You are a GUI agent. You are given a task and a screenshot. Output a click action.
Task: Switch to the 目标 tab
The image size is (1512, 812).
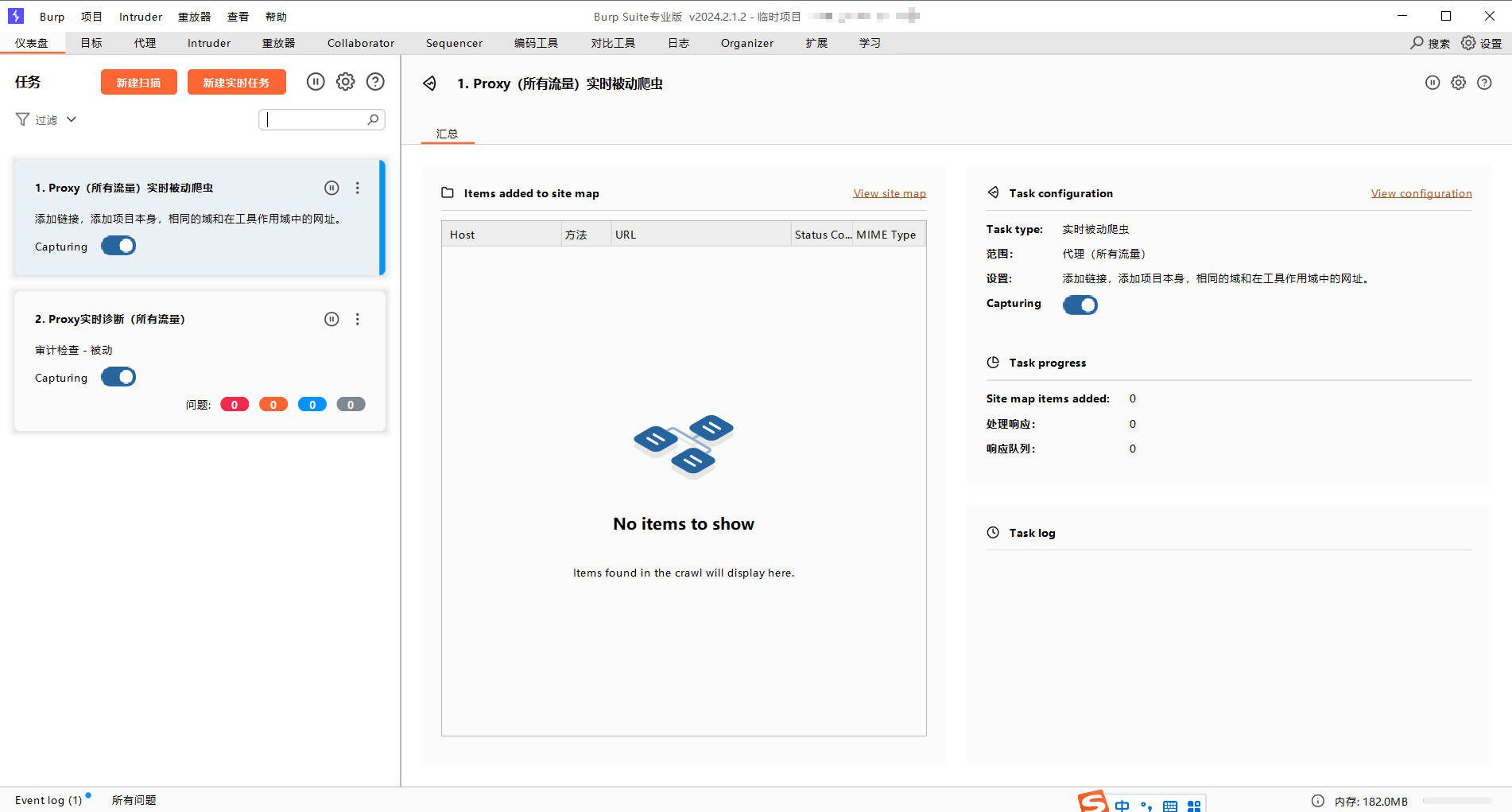click(x=91, y=43)
